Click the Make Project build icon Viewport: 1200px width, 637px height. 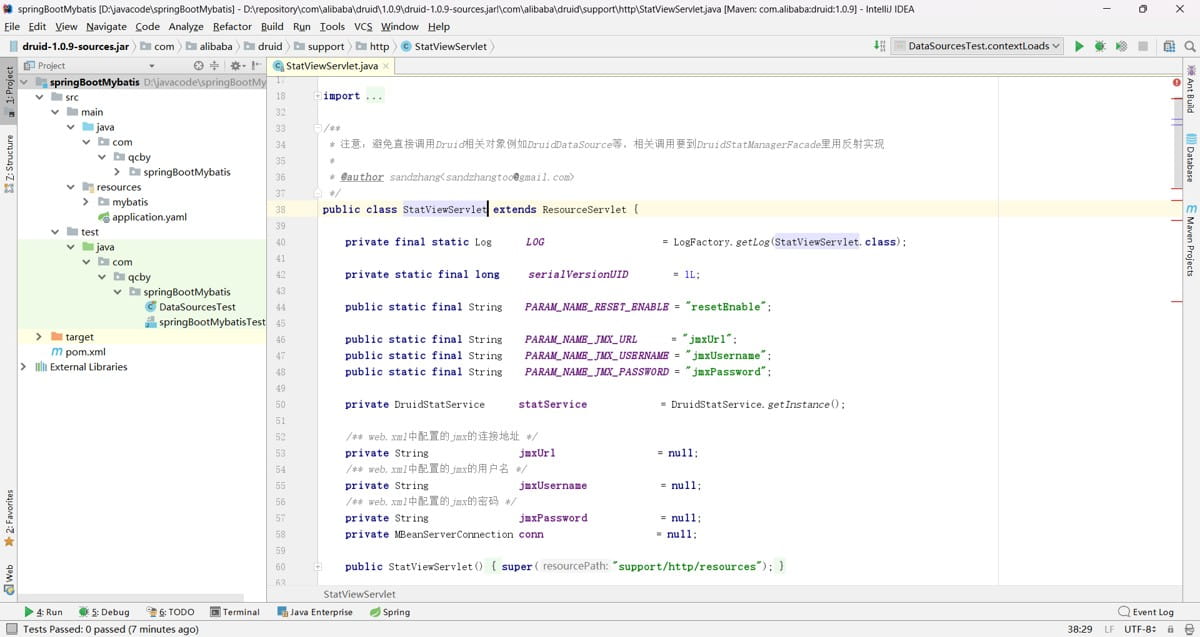point(879,46)
